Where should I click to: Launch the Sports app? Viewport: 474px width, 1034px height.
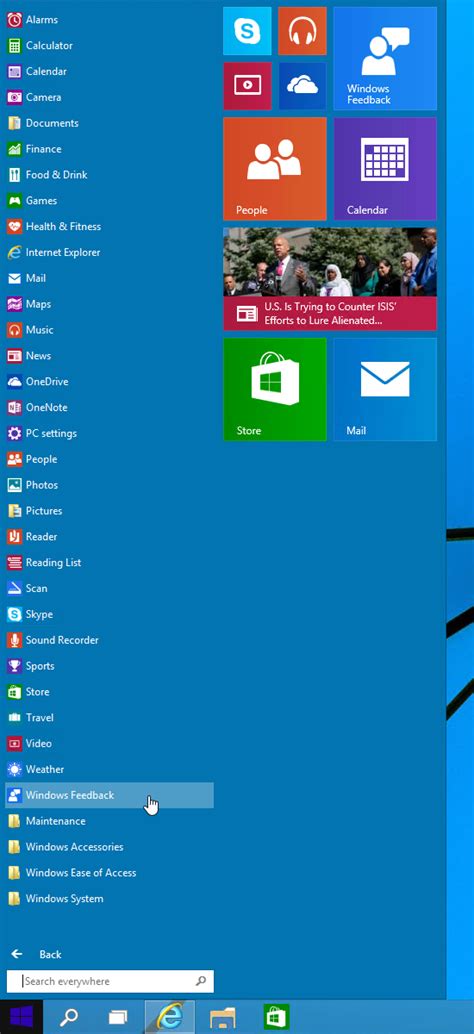pos(109,666)
